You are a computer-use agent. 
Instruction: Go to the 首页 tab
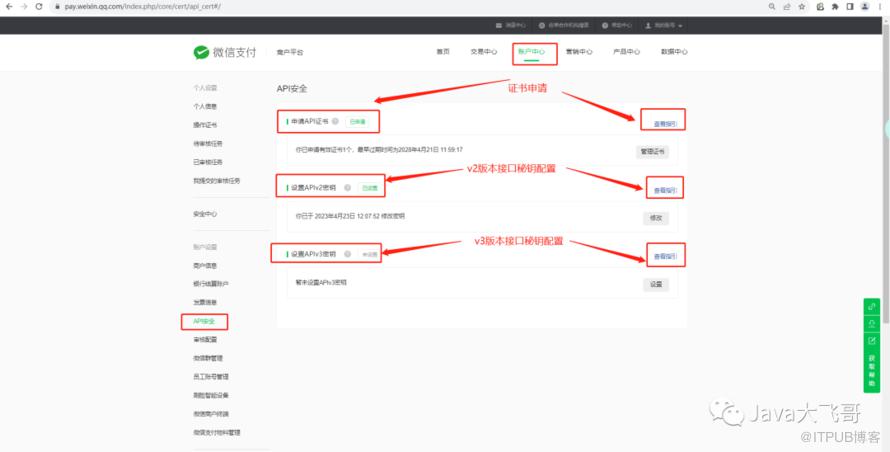[x=443, y=52]
